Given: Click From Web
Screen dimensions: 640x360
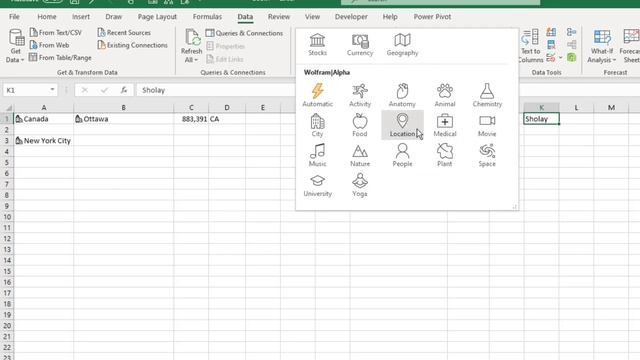Looking at the screenshot, I should point(49,45).
